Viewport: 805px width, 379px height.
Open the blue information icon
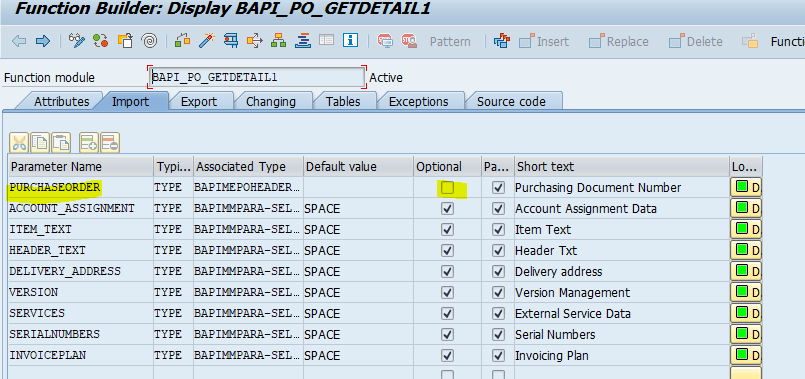pyautogui.click(x=350, y=41)
